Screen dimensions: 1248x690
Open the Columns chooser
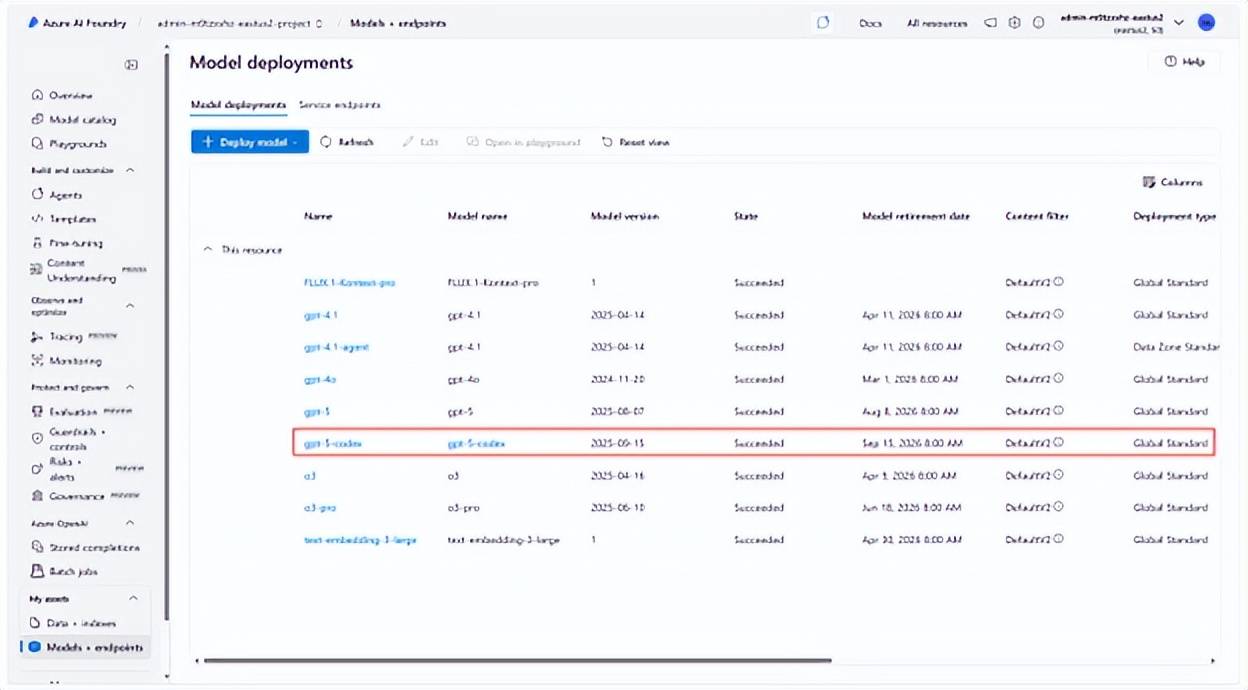coord(1172,182)
